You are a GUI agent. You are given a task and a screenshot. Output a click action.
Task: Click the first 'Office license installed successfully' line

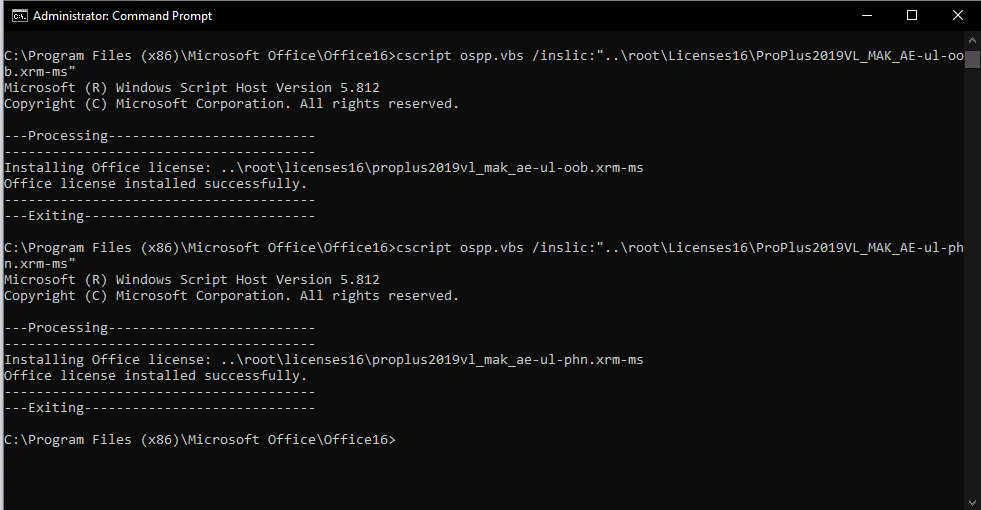(x=156, y=184)
